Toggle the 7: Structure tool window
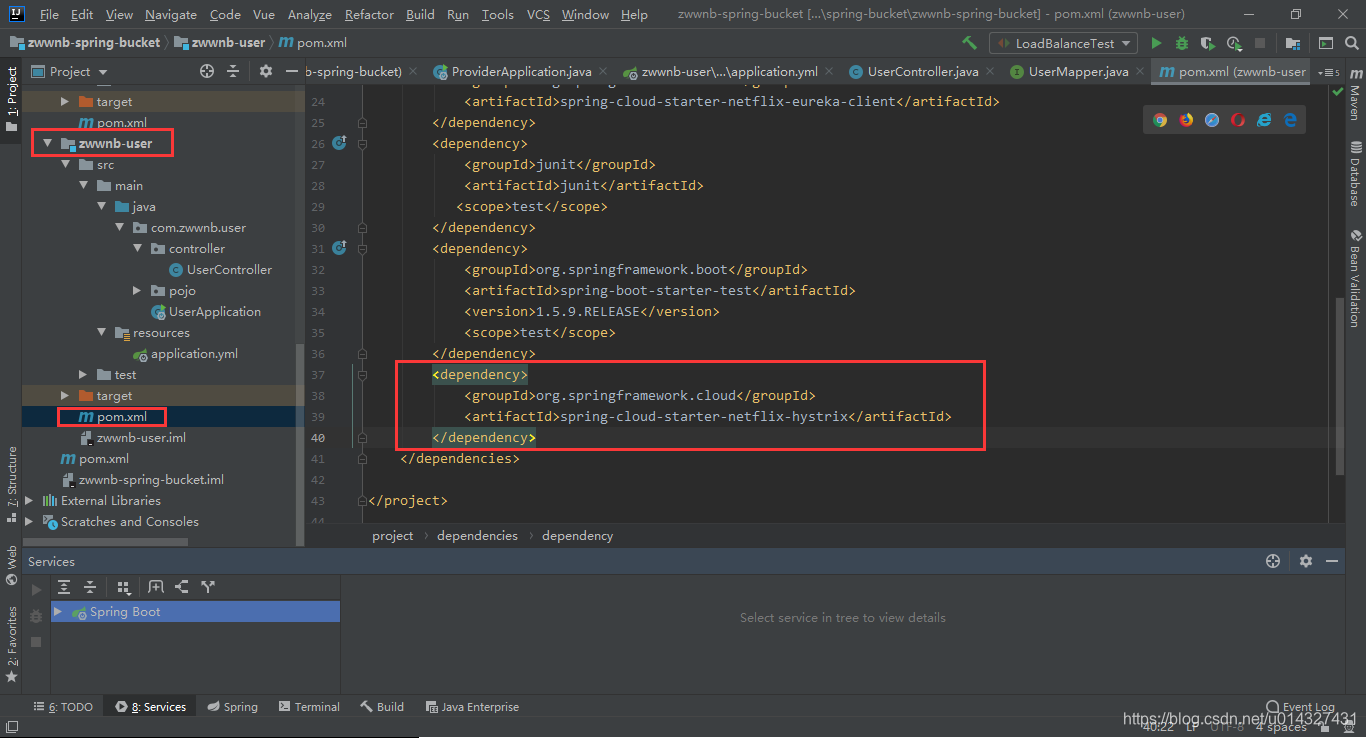The height and width of the screenshot is (738, 1366). tap(12, 485)
